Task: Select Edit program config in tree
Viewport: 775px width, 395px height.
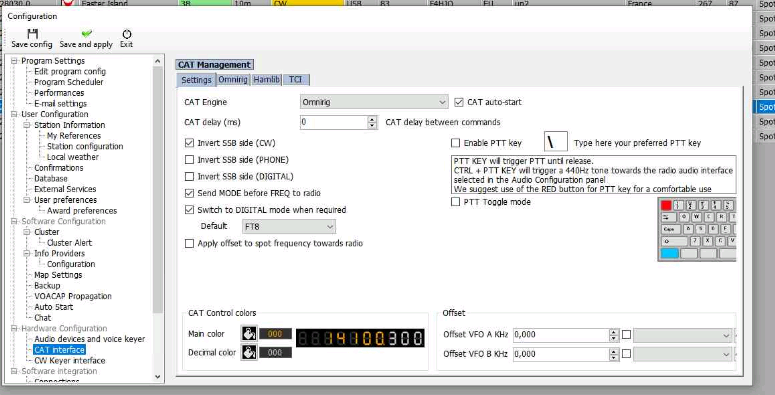Action: (70, 72)
